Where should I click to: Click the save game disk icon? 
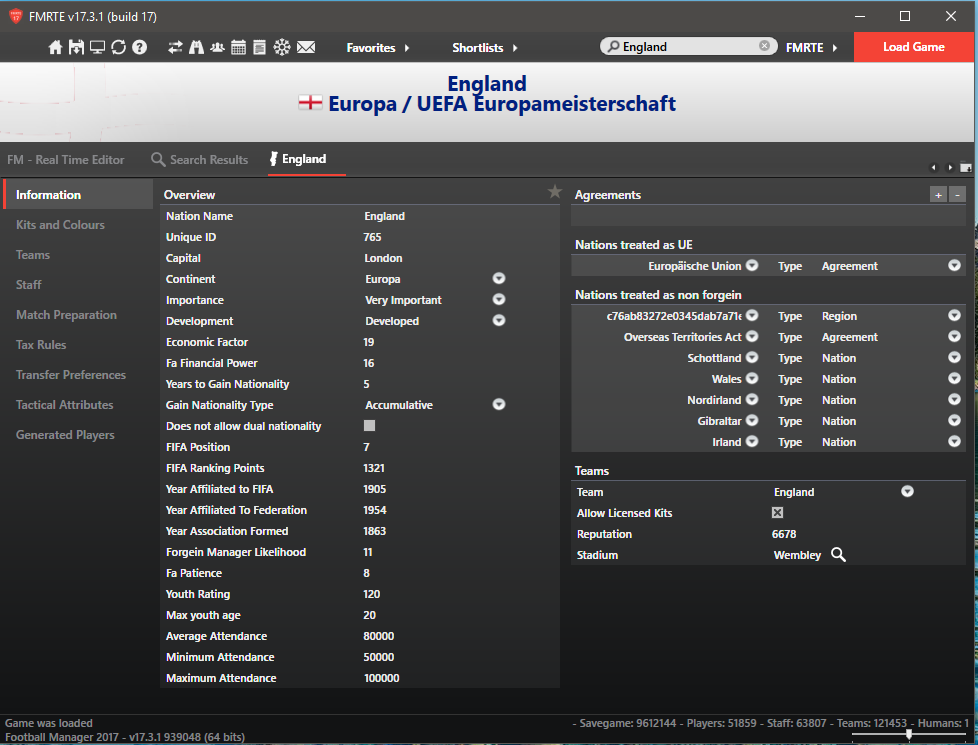pyautogui.click(x=76, y=47)
